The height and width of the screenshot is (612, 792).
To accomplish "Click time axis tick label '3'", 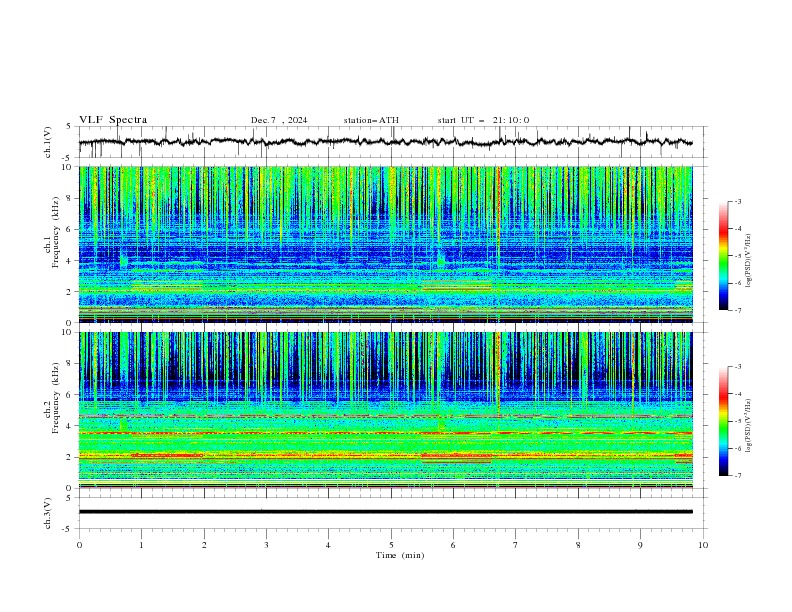I will [266, 545].
